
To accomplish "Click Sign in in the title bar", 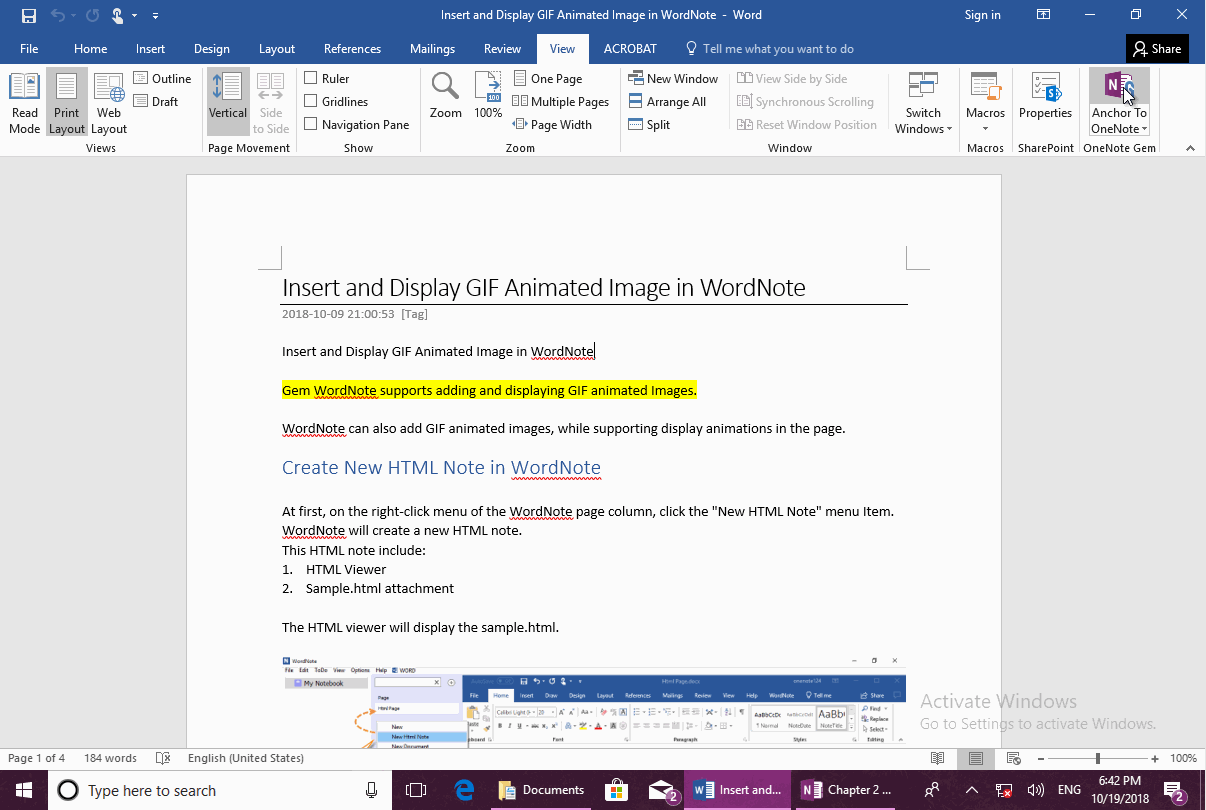I will coord(982,15).
